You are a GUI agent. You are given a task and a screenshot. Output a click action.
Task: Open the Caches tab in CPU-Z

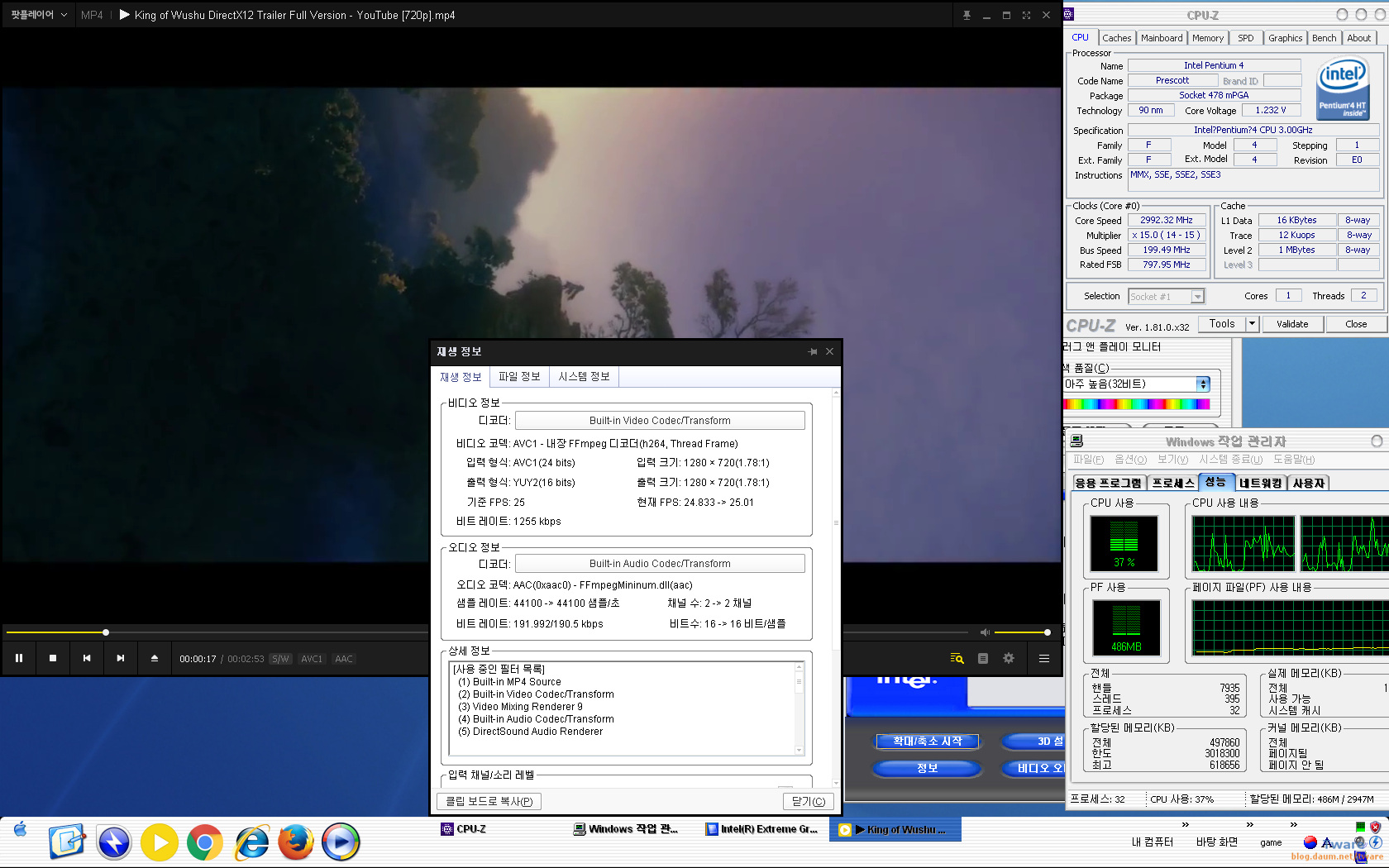coord(1116,38)
